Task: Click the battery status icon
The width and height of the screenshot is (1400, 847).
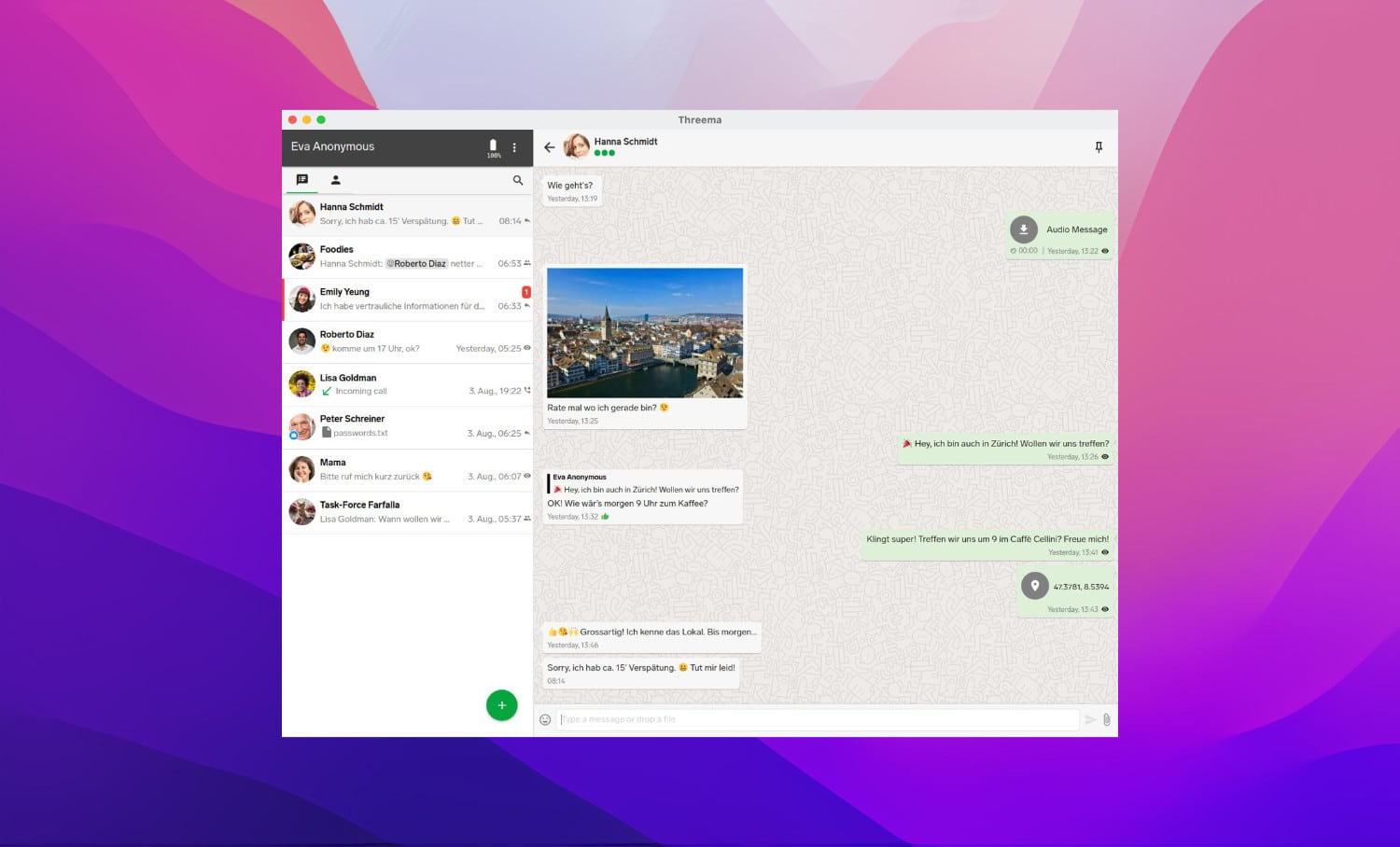Action: click(x=494, y=146)
